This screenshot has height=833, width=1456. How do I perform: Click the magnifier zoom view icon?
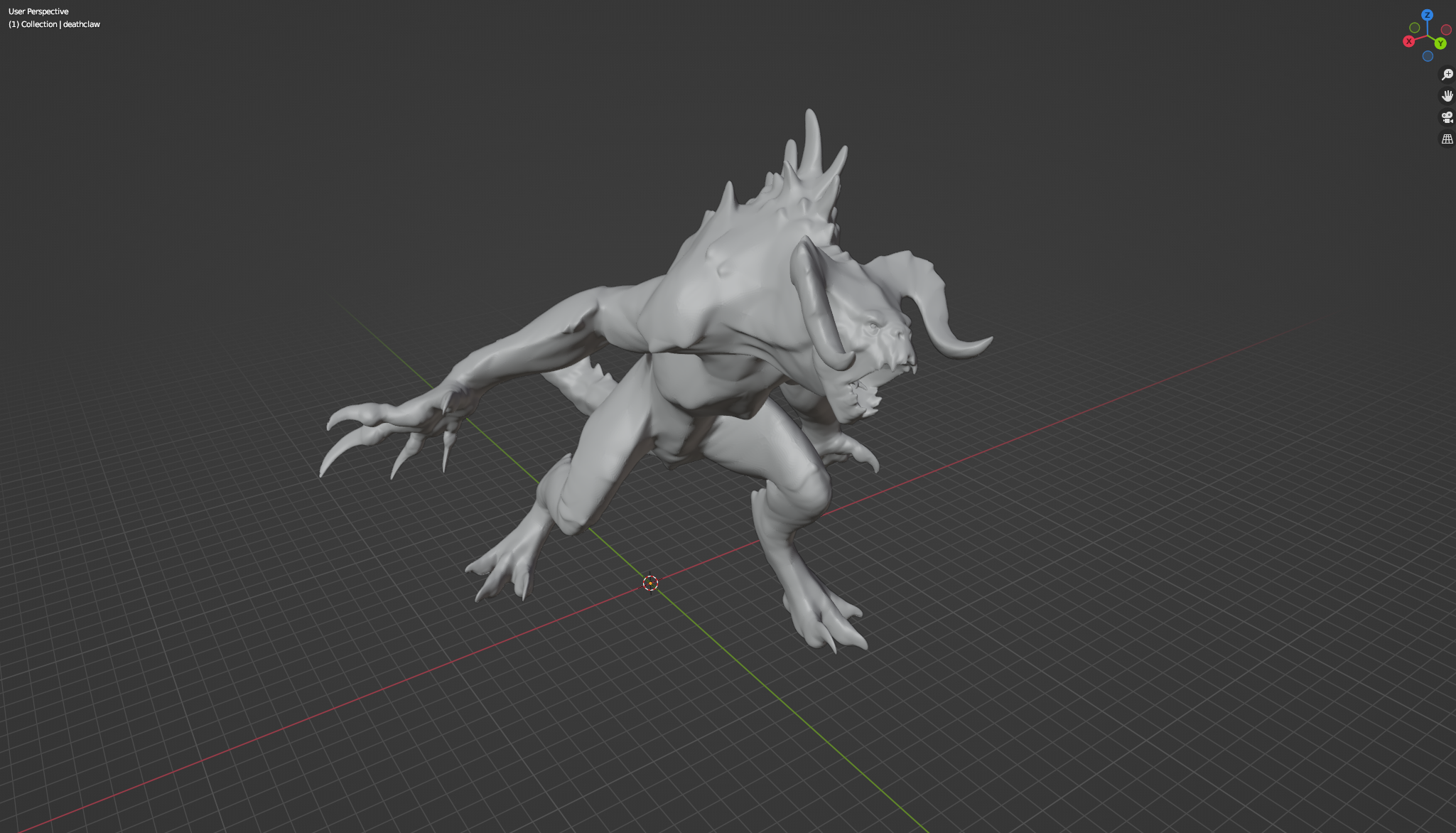pos(1447,75)
